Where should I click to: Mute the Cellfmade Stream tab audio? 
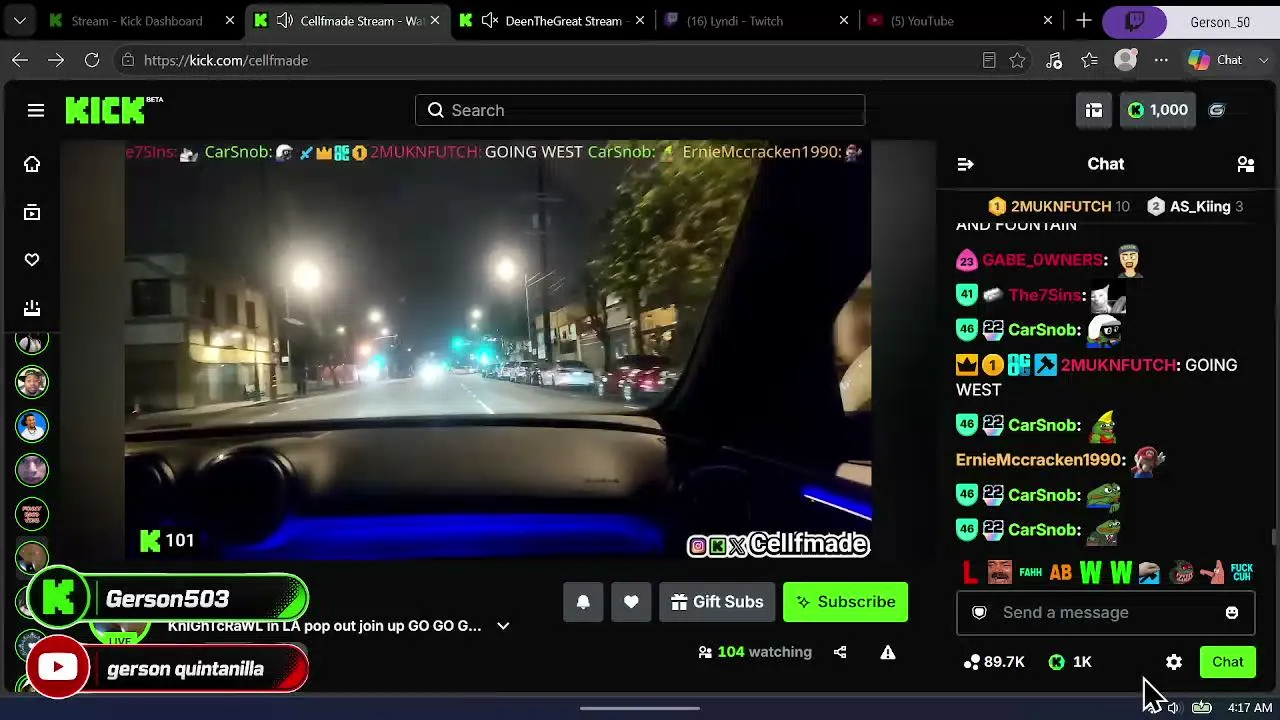[x=285, y=21]
